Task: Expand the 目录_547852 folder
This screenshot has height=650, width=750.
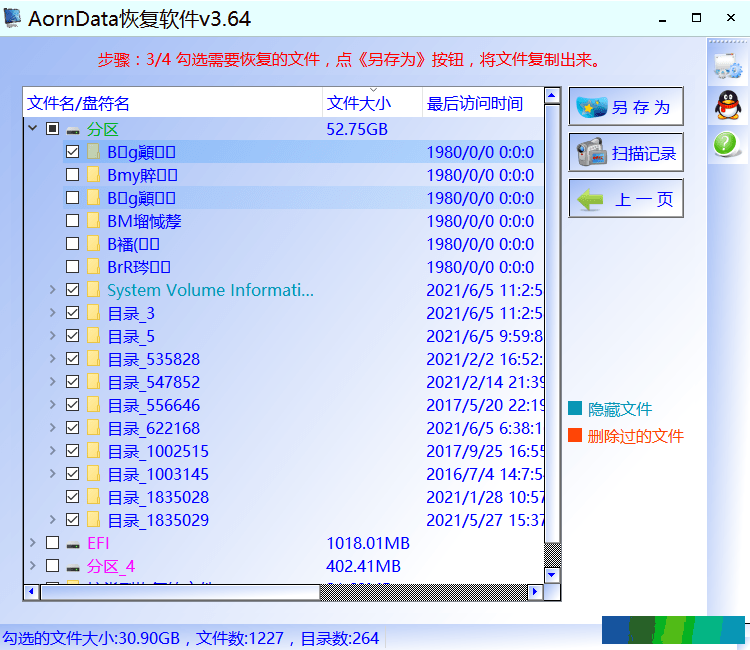Action: [x=53, y=381]
